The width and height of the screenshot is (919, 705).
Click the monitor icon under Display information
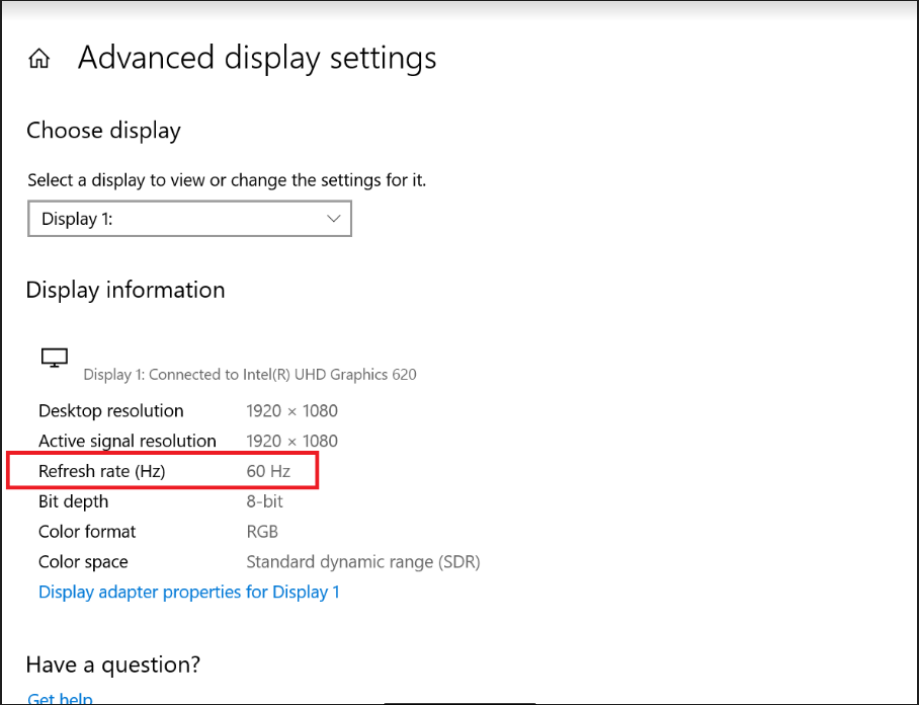pos(54,358)
